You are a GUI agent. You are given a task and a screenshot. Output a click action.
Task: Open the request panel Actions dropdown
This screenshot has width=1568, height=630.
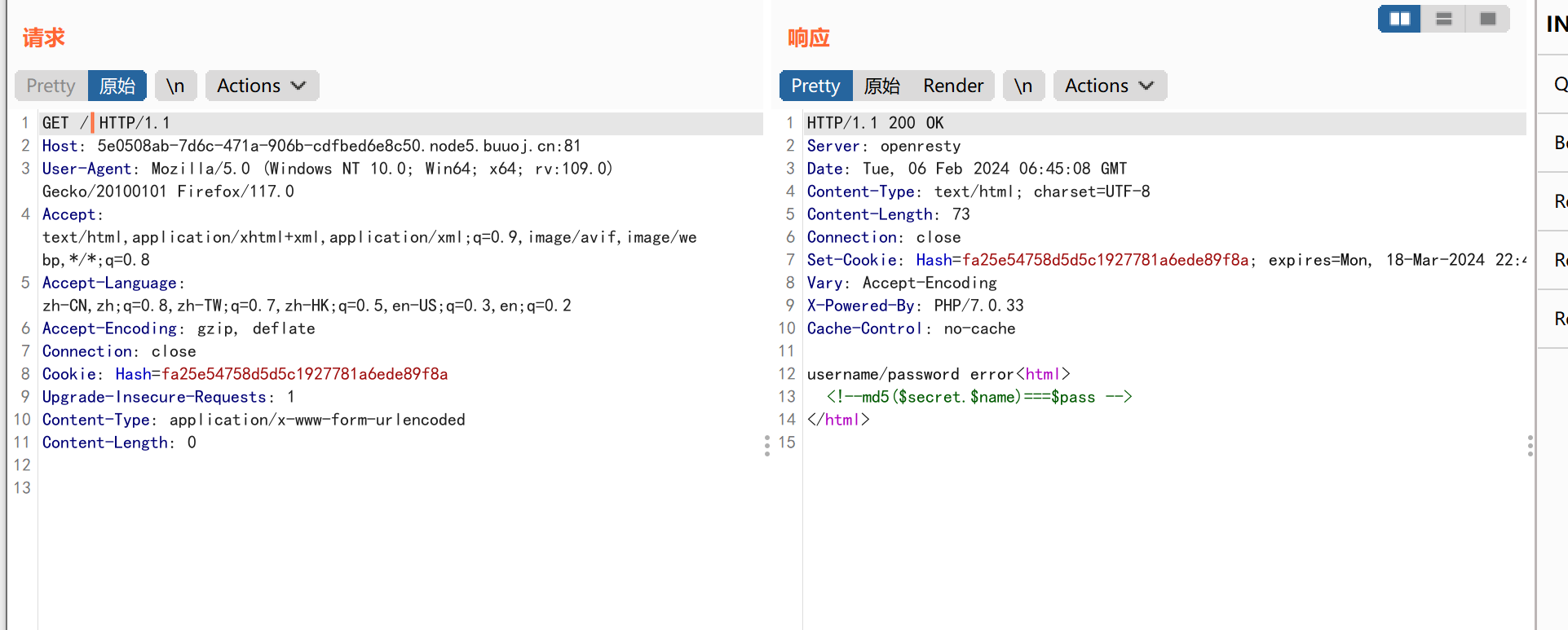pyautogui.click(x=262, y=86)
